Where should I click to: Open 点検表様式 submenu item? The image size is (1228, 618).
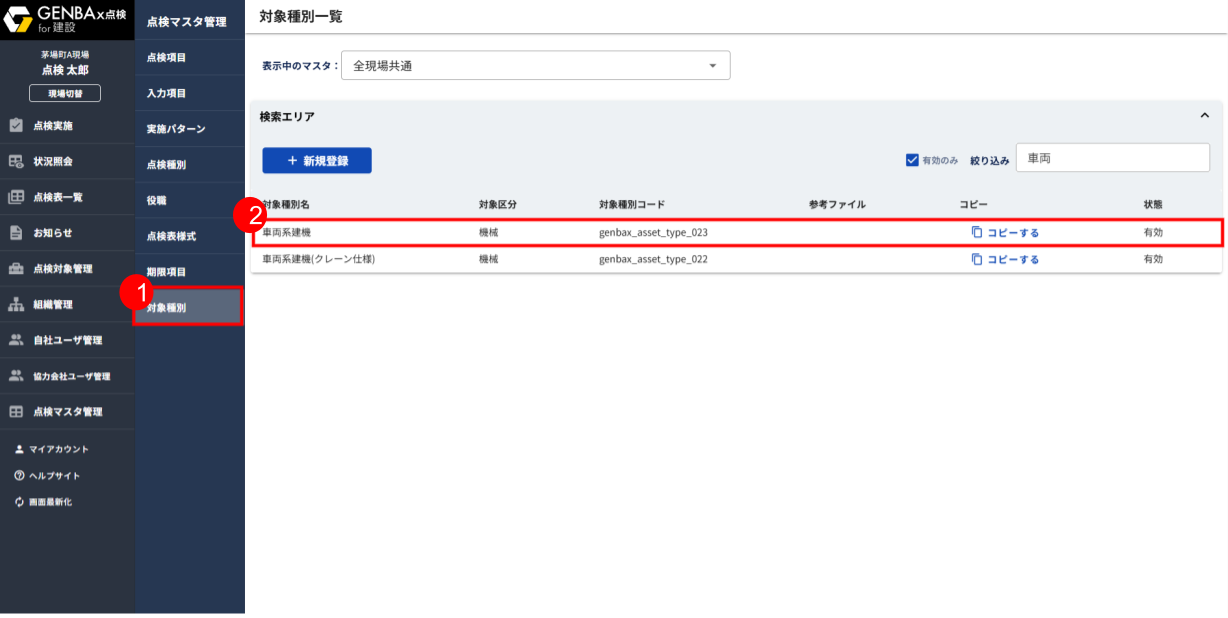pyautogui.click(x=171, y=236)
